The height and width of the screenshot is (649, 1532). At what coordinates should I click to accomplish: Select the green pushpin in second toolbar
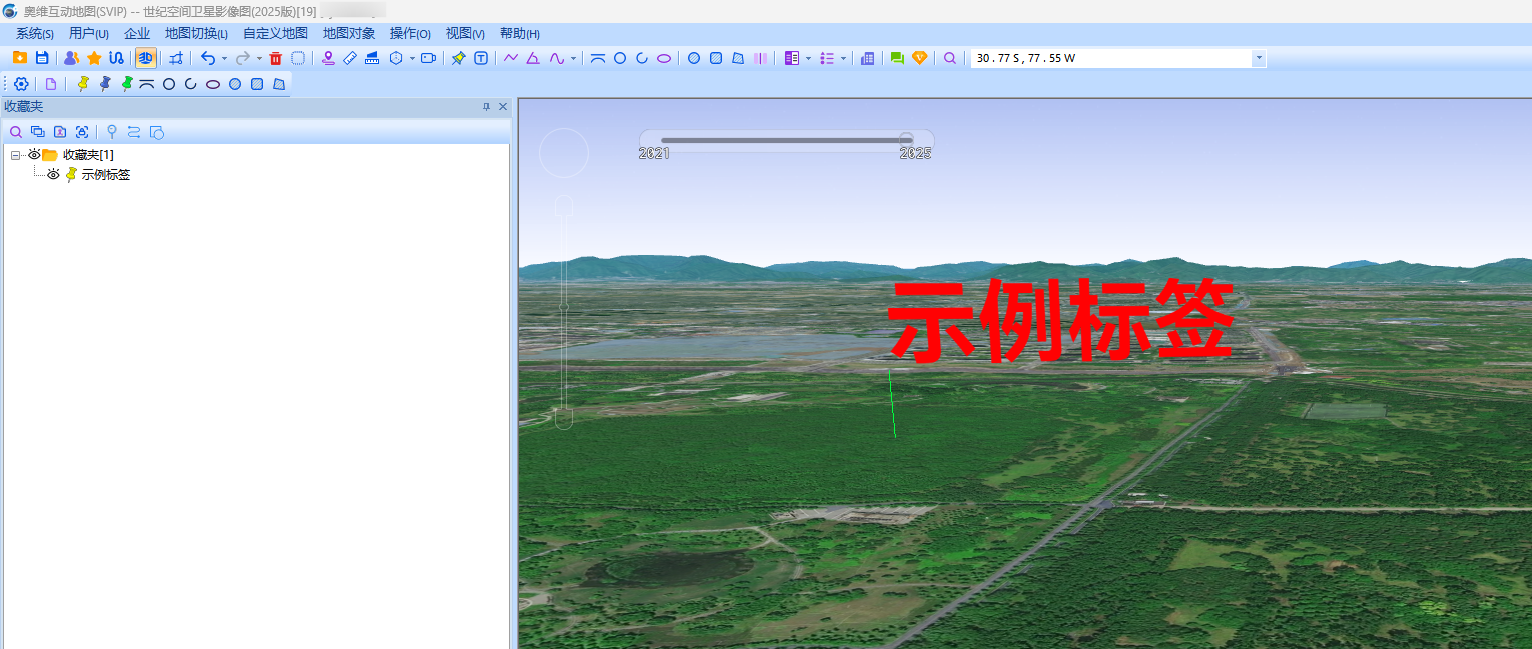(127, 84)
